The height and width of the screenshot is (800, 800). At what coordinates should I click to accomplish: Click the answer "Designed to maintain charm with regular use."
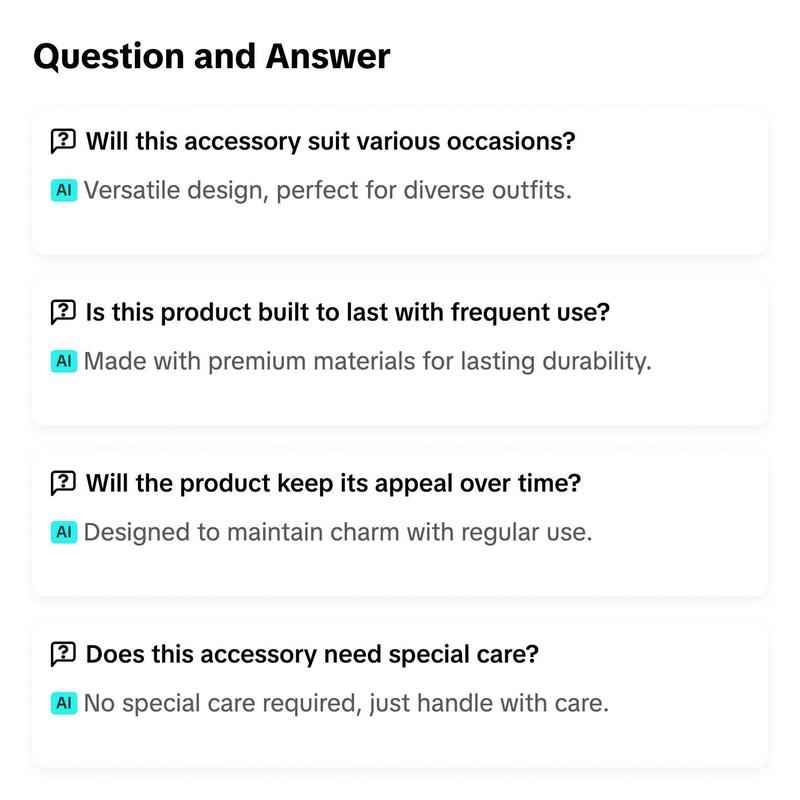coord(338,532)
